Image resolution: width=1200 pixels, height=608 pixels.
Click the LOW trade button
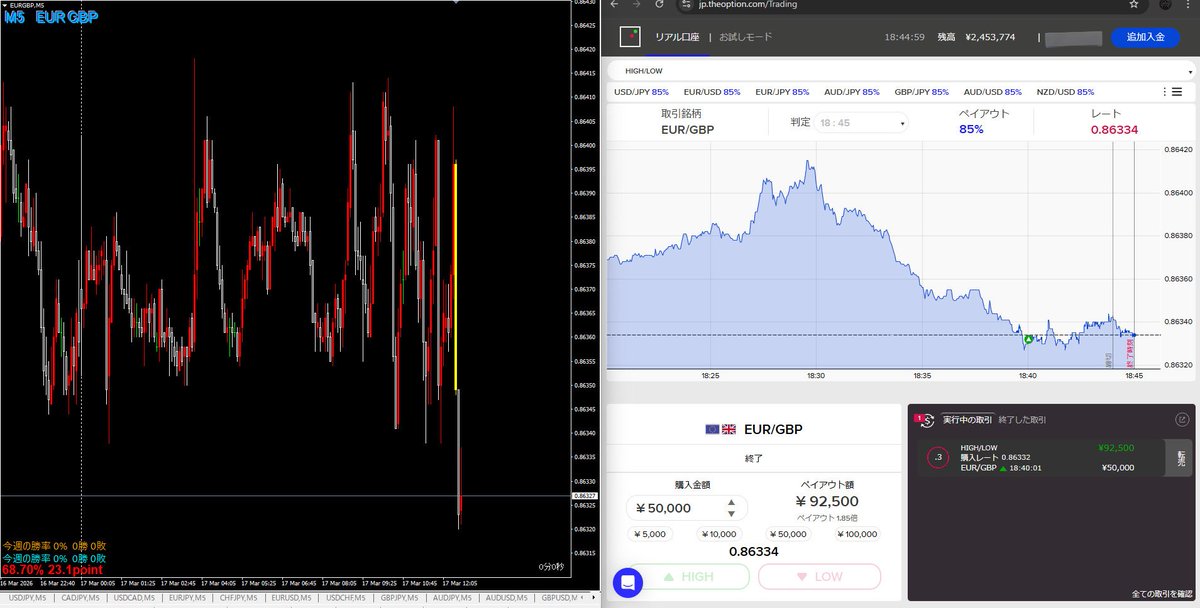pyautogui.click(x=819, y=577)
